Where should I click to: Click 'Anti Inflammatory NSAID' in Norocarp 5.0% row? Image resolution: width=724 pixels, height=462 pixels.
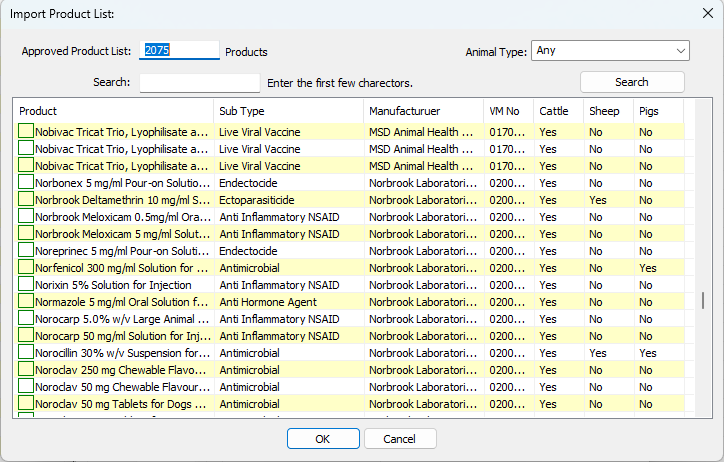click(279, 319)
